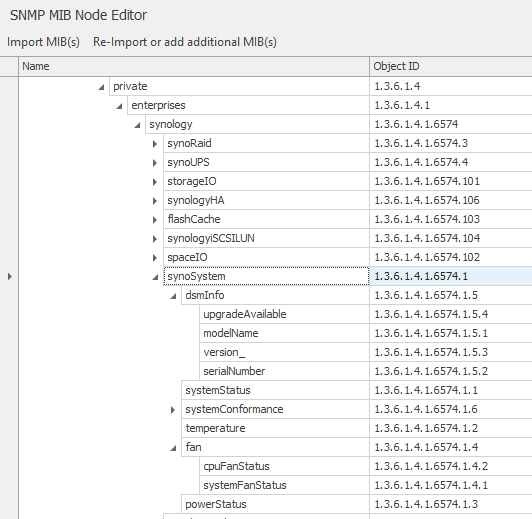Expand the synoUPS node
Screen dimensions: 532x519
155,163
